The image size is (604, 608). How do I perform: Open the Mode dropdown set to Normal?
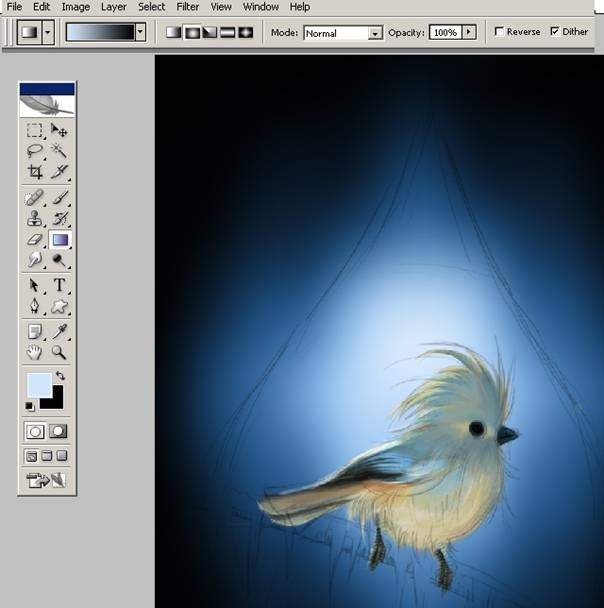[x=343, y=33]
